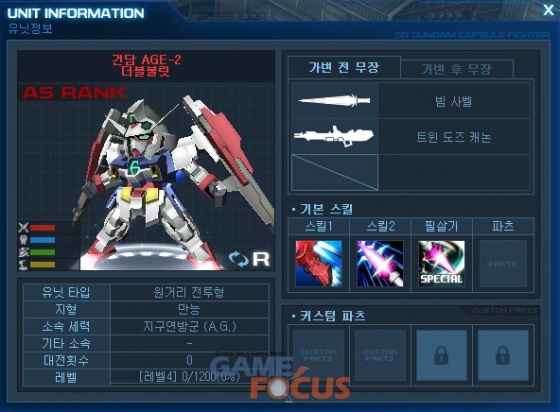This screenshot has height=412, width=560.
Task: Click the beam saber weapon icon
Action: (335, 101)
